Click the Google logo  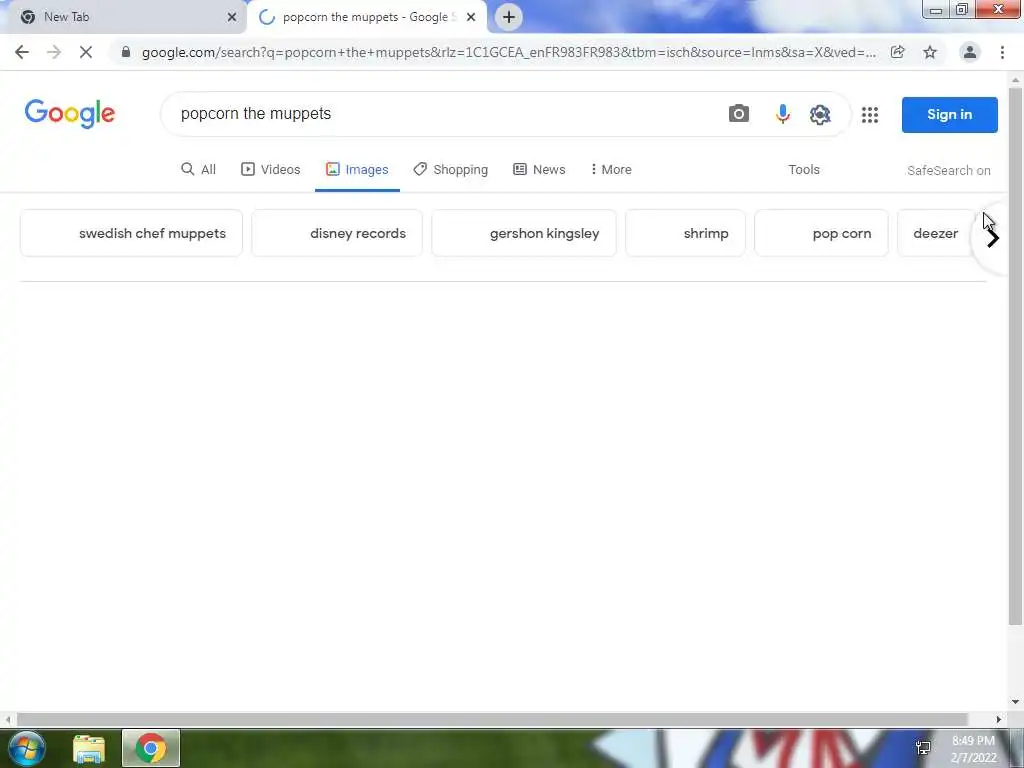pos(70,114)
